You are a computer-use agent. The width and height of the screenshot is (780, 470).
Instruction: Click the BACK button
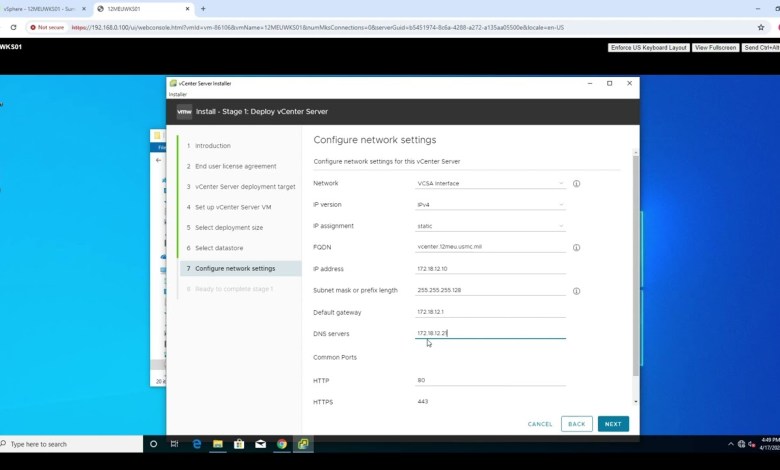pos(577,424)
